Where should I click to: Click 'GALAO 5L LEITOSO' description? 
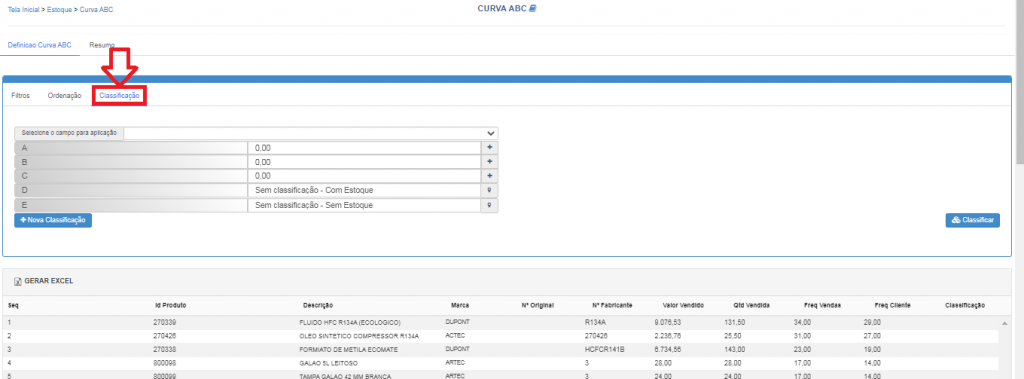click(x=328, y=363)
